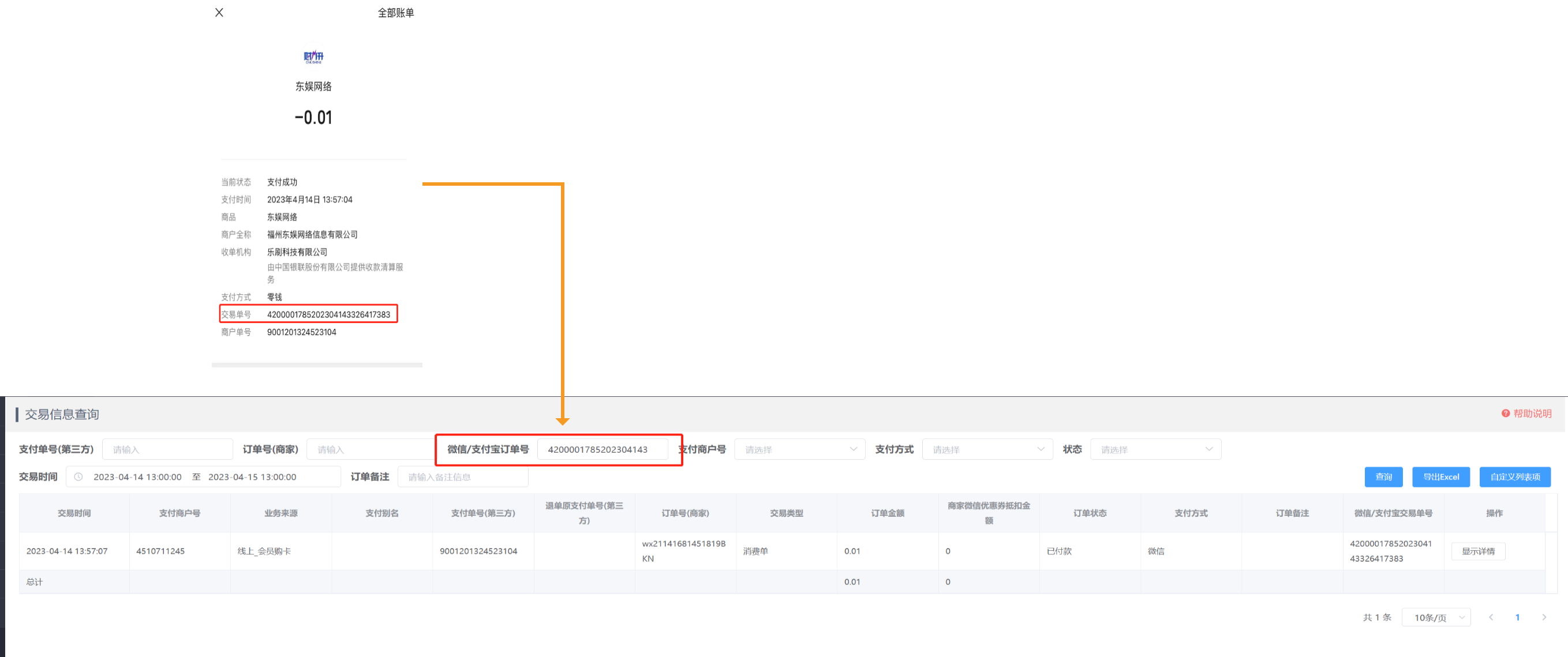
Task: Click 交易单号 value in bill detail
Action: coord(329,314)
